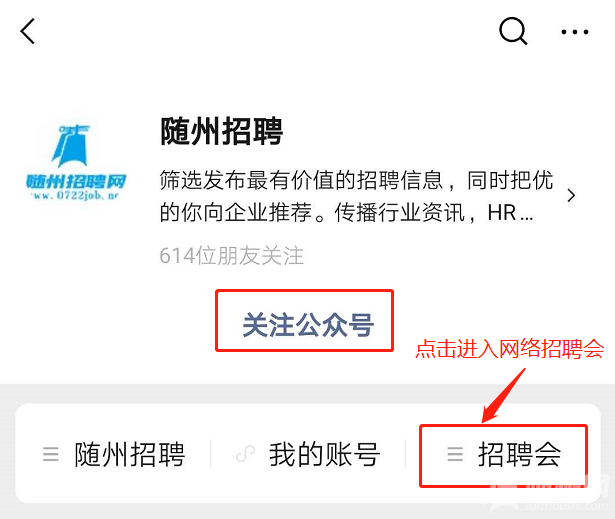Open the 我的账号 menu item
The image size is (615, 519).
(x=308, y=454)
